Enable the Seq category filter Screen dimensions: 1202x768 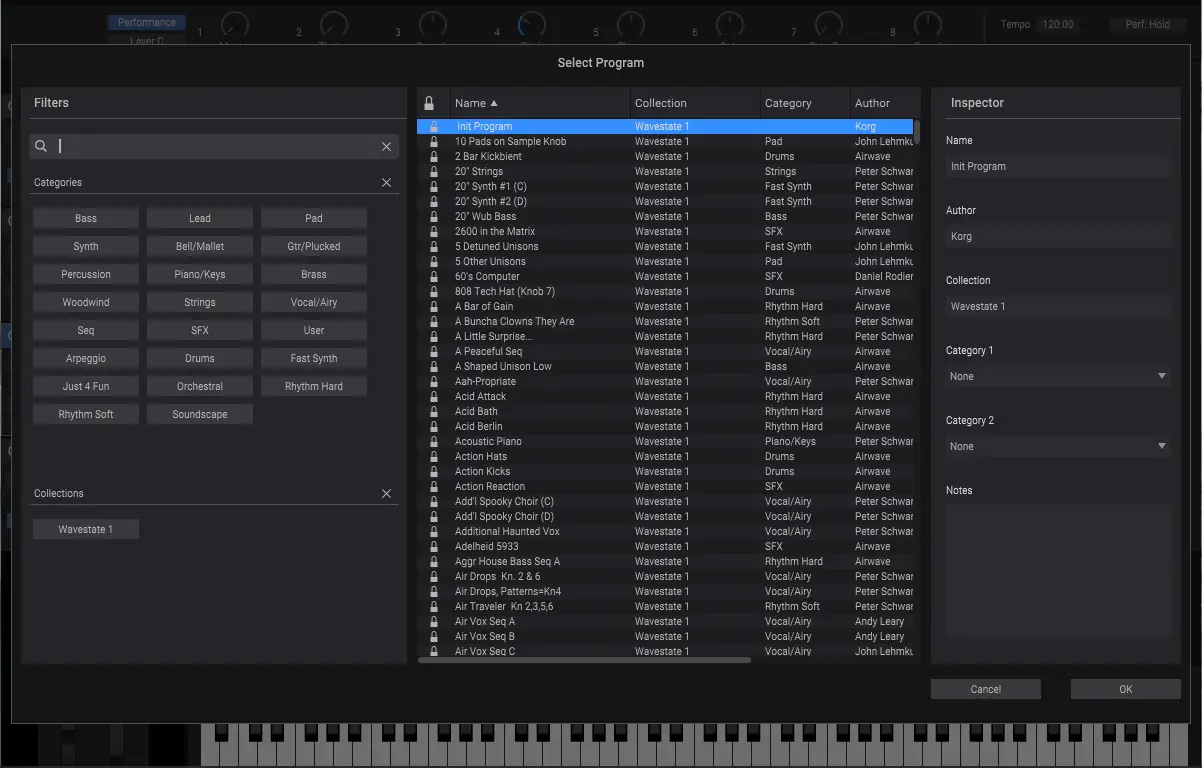pyautogui.click(x=86, y=330)
